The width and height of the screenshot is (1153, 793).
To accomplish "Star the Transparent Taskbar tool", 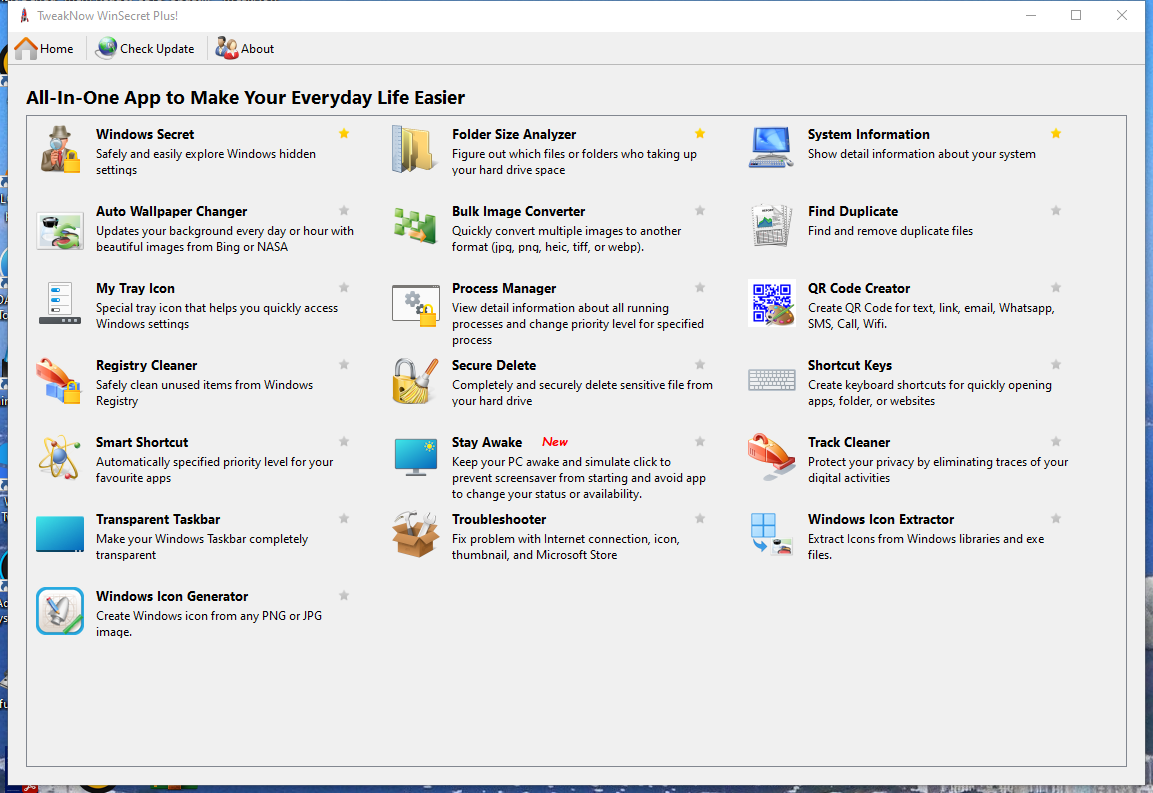I will [344, 519].
